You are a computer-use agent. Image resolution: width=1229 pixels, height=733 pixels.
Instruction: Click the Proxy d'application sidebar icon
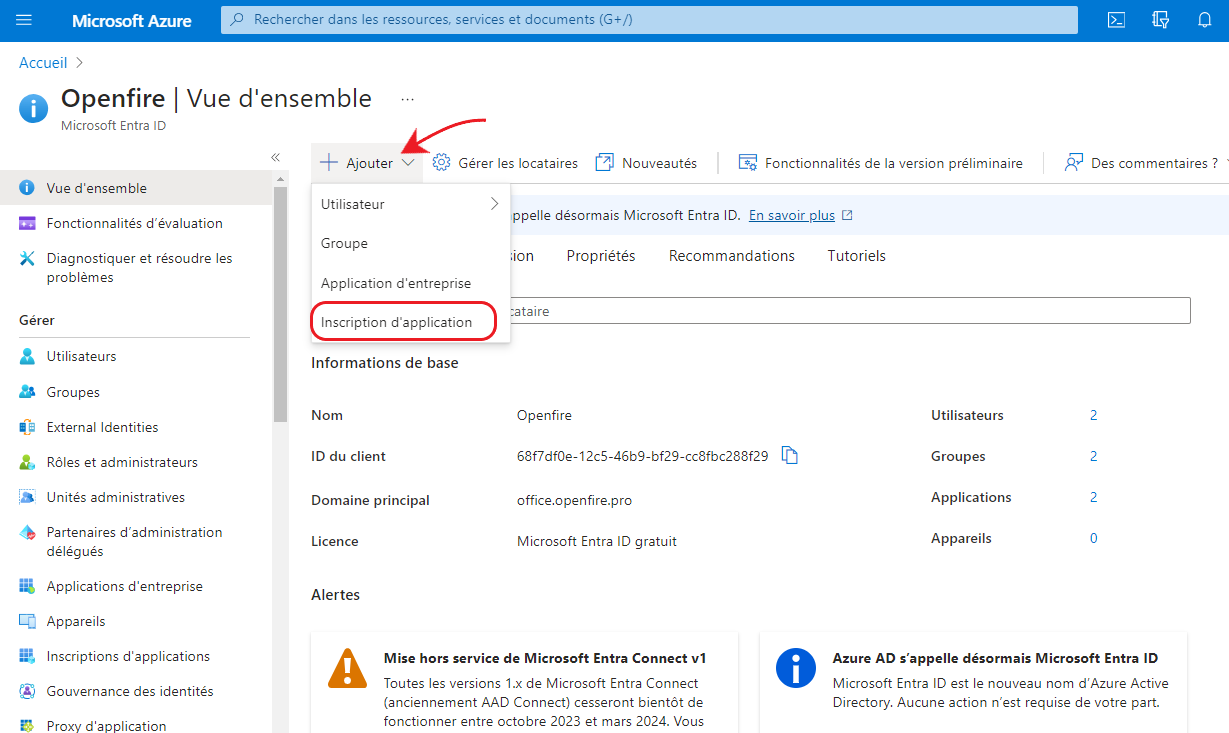pyautogui.click(x=28, y=726)
